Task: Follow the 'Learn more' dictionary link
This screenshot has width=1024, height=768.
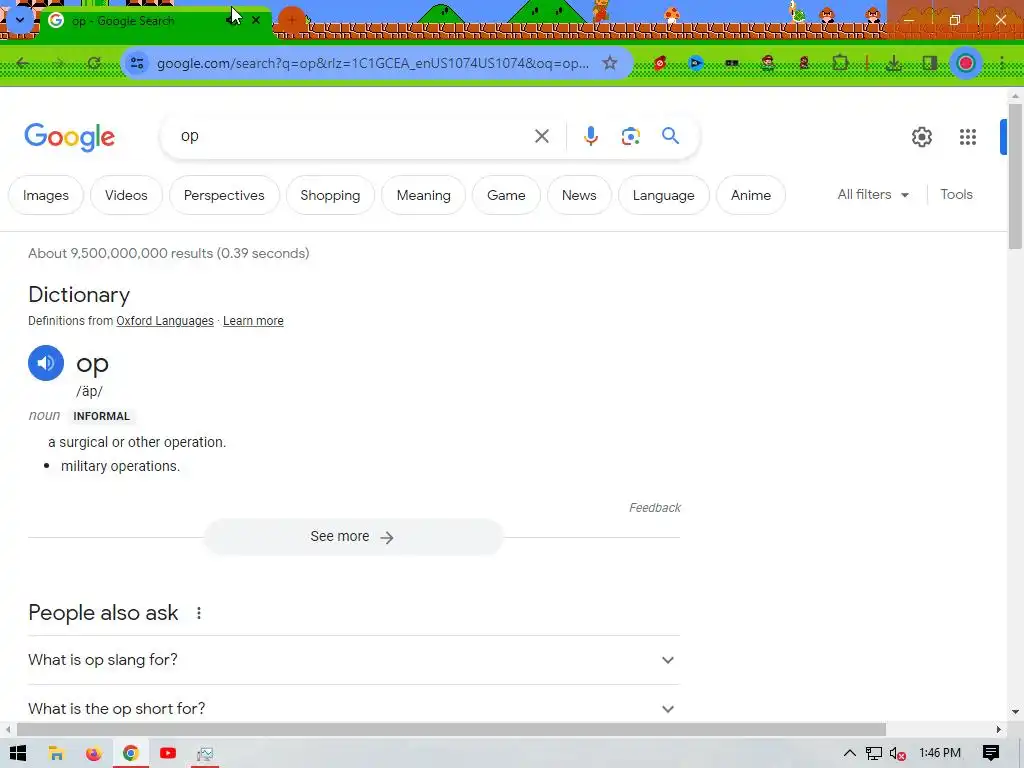Action: [x=253, y=321]
